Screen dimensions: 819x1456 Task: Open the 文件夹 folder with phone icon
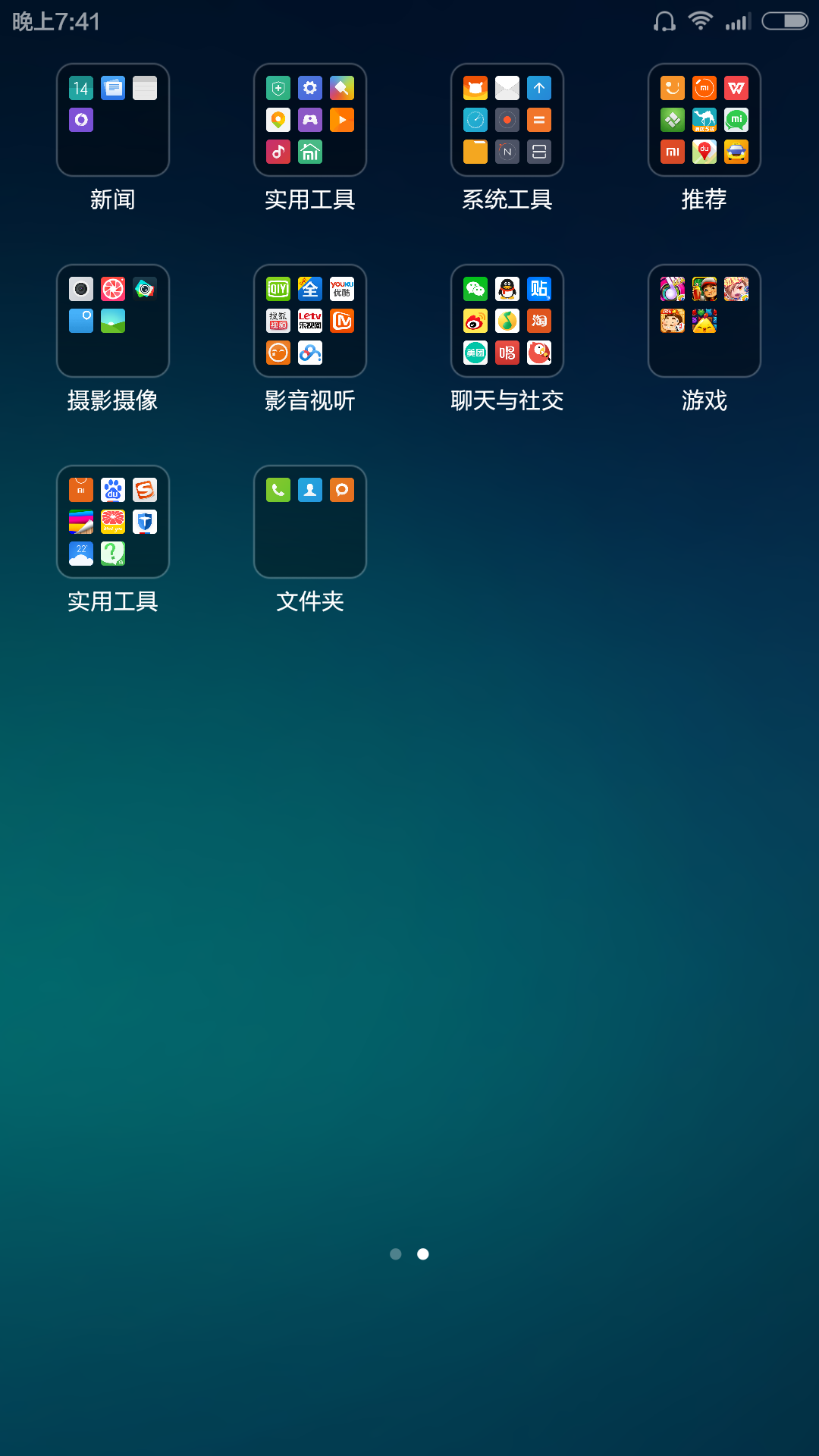pyautogui.click(x=310, y=522)
